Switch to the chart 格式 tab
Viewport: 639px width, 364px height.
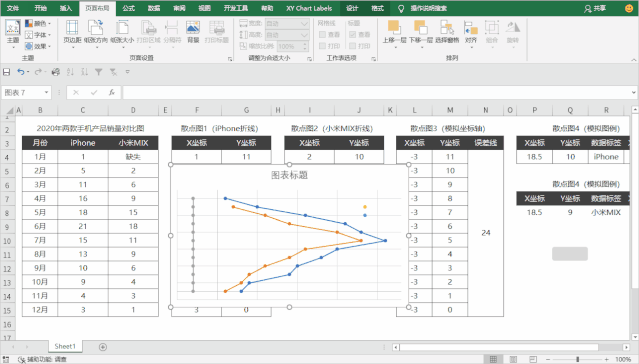tap(377, 8)
